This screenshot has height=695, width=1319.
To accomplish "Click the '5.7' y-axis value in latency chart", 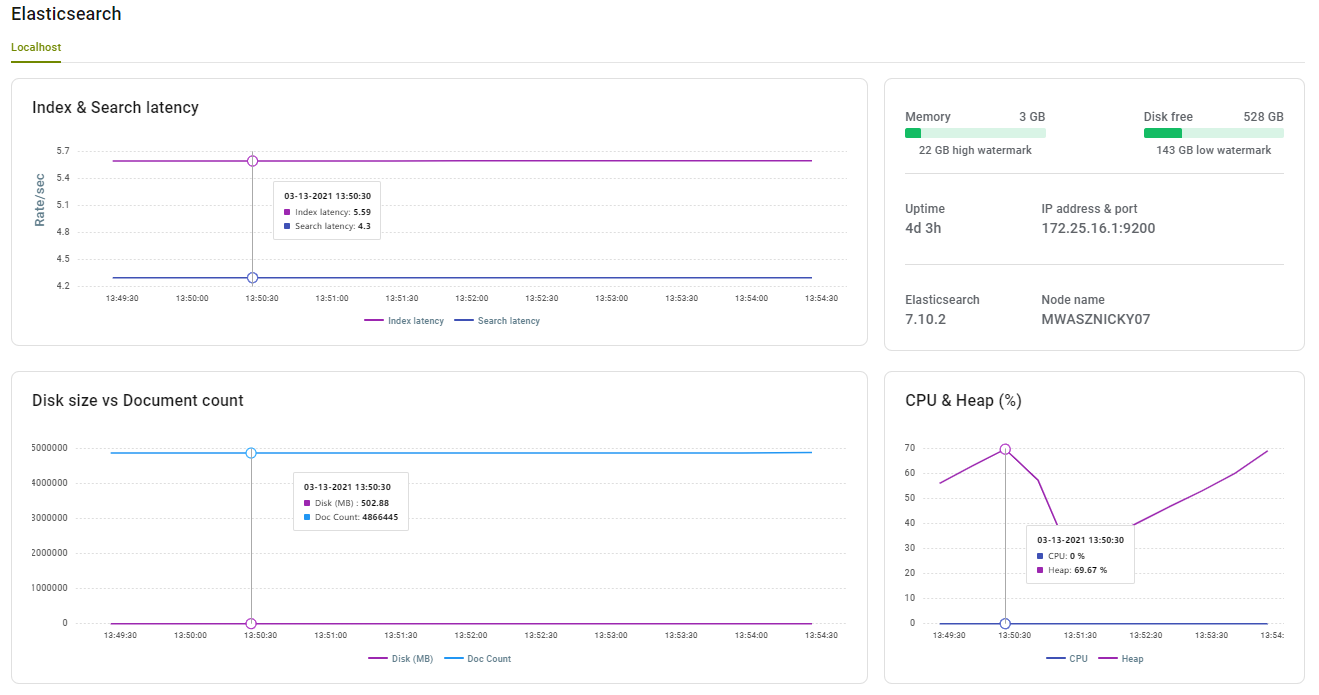I will (x=63, y=151).
